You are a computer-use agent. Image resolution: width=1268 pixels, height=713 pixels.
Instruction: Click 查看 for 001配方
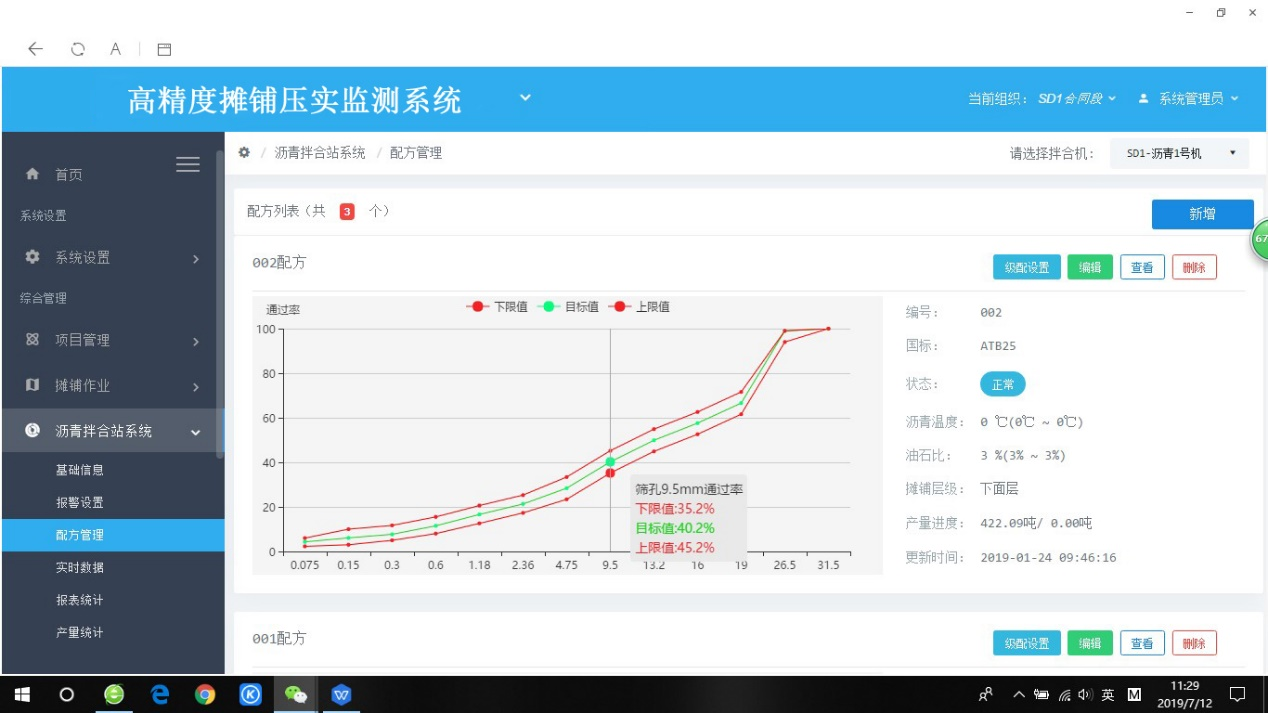point(1142,643)
